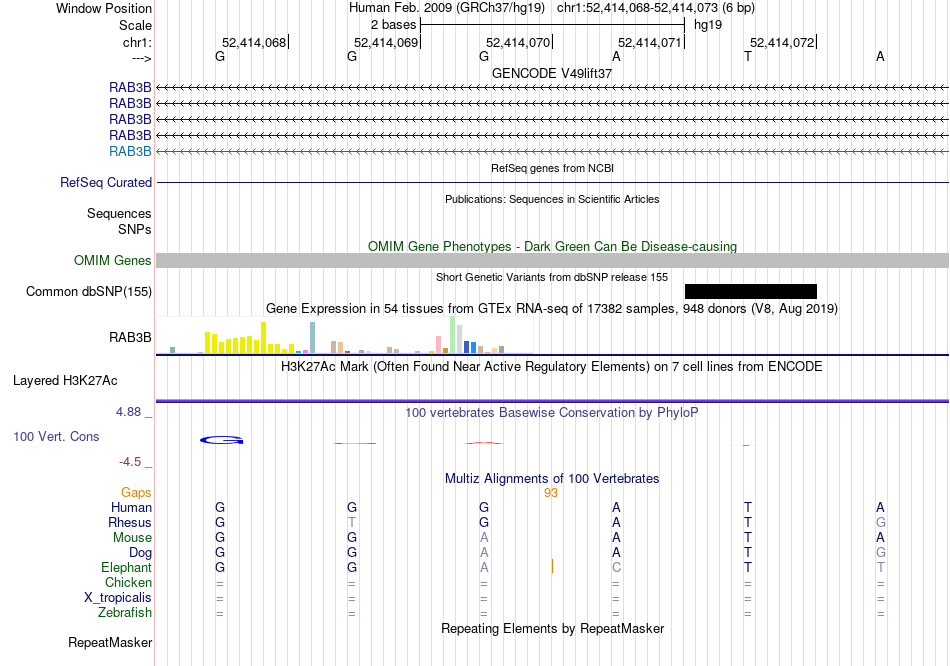Click the light-blue RAB3B transcript label
This screenshot has width=950, height=666.
[130, 152]
